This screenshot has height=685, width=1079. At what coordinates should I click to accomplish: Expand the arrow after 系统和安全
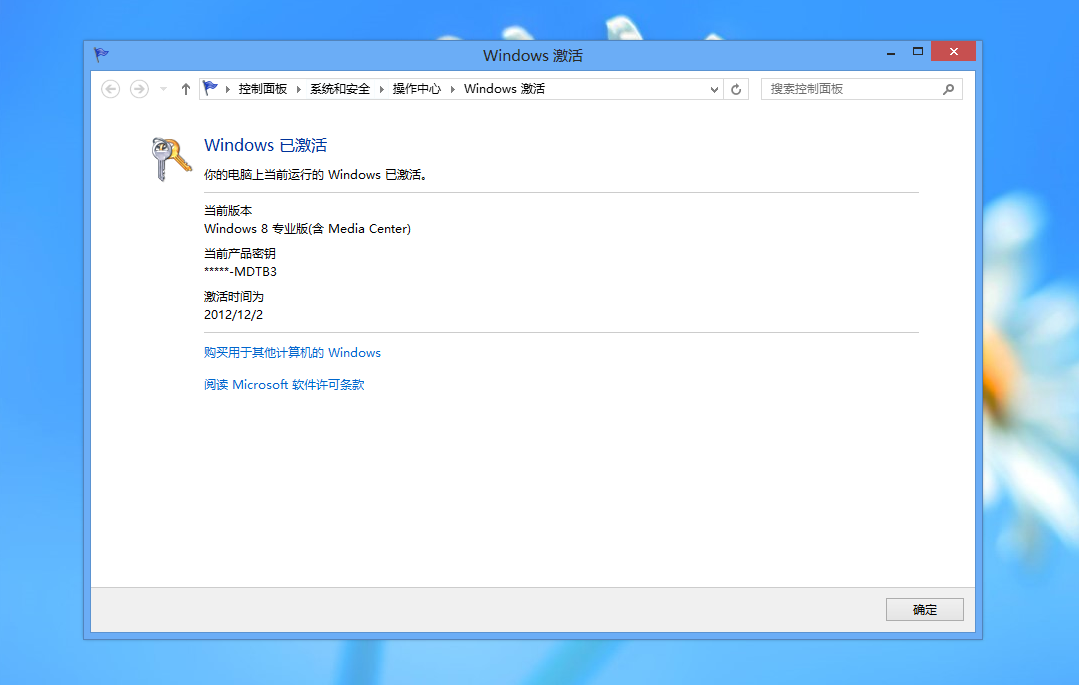[x=381, y=89]
